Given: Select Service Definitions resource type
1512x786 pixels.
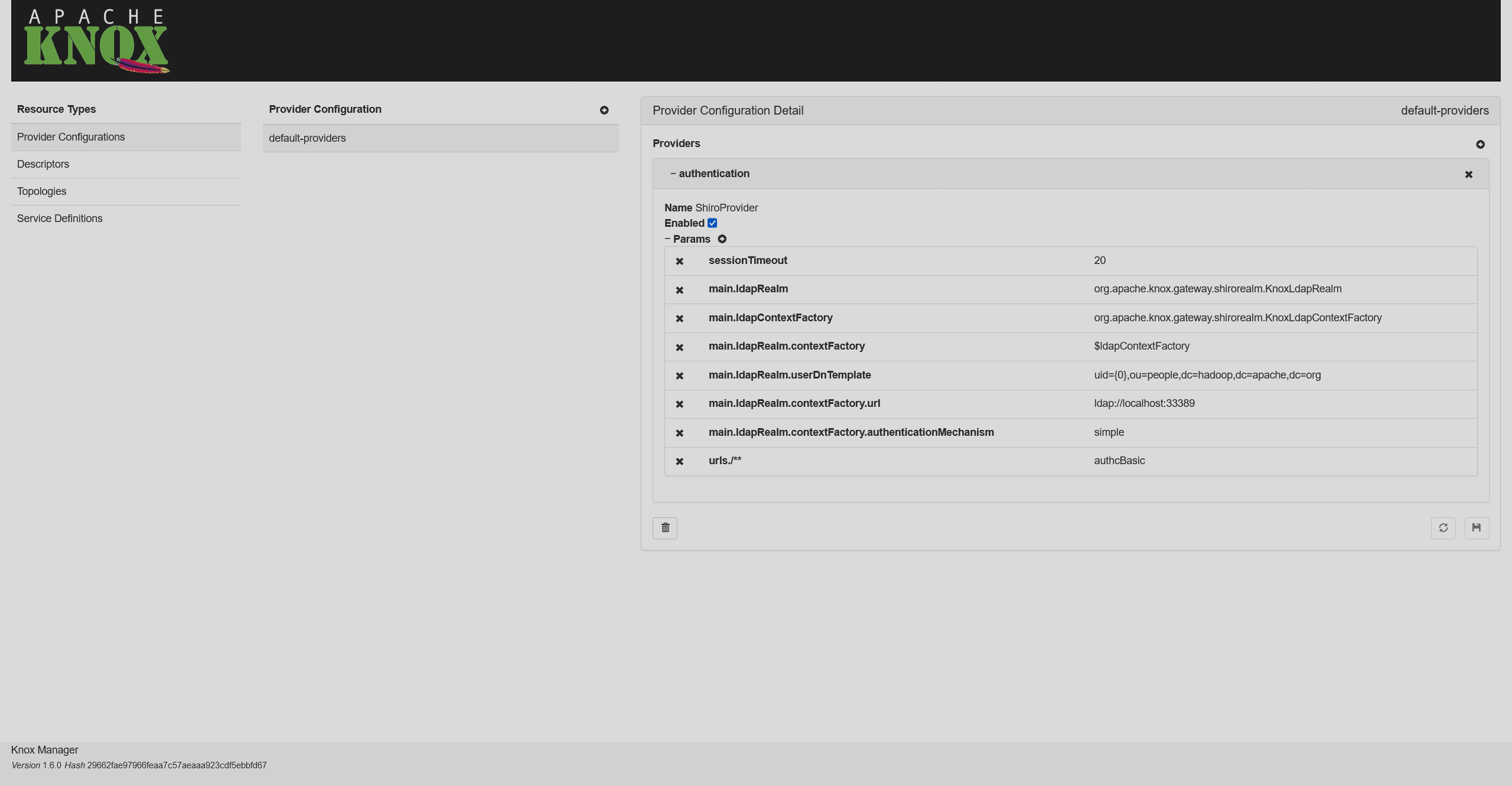Looking at the screenshot, I should [126, 218].
